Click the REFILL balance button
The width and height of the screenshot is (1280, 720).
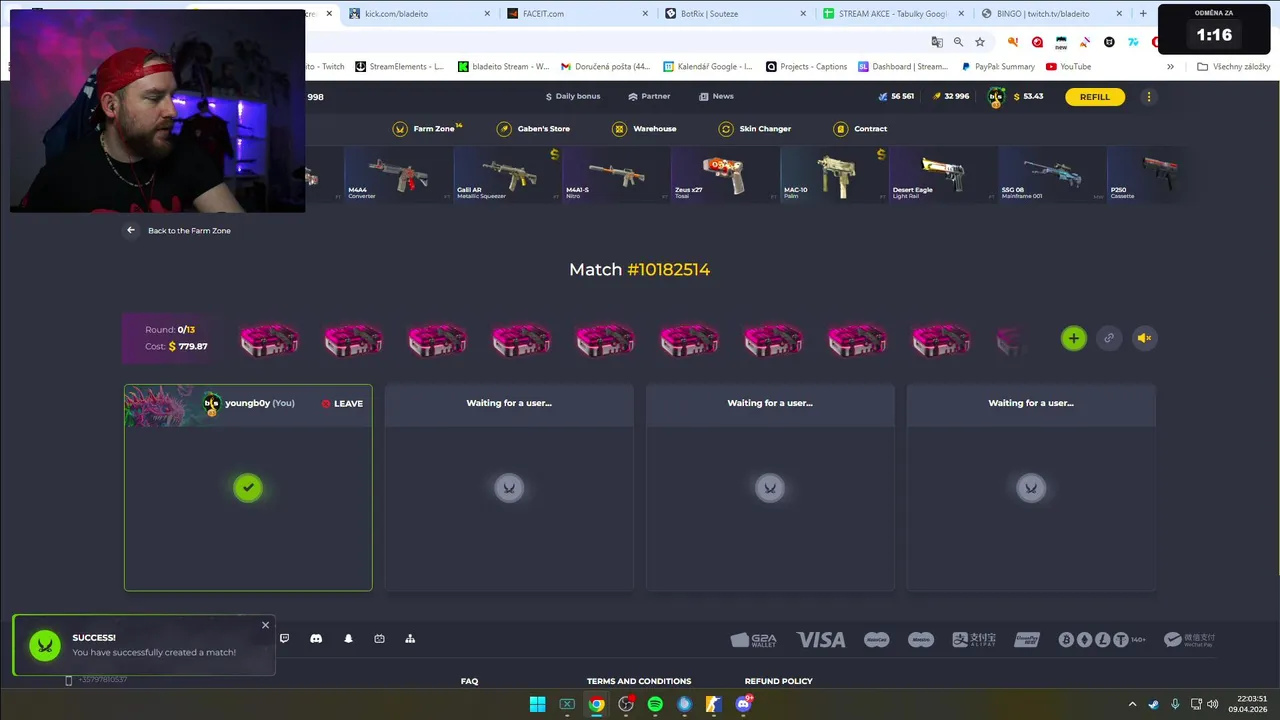(x=1095, y=97)
